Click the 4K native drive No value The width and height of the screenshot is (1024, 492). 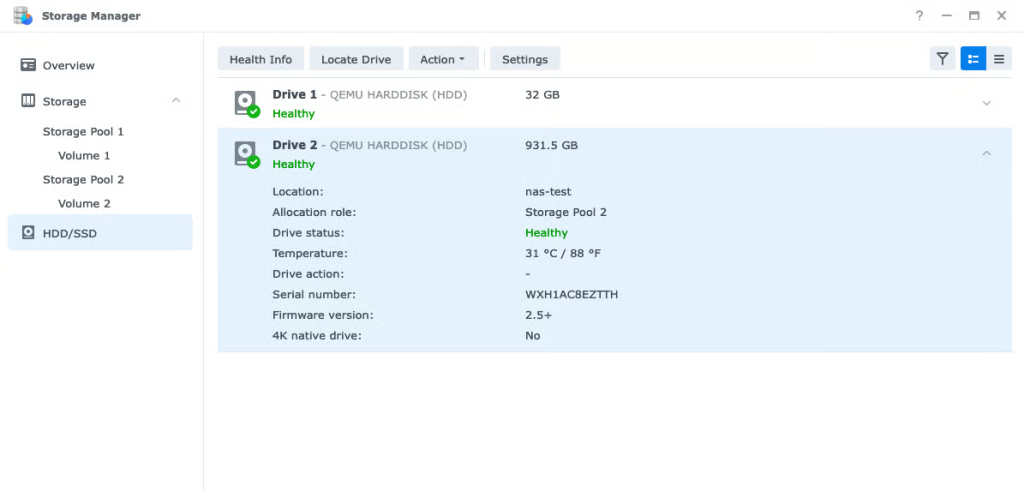pos(532,336)
